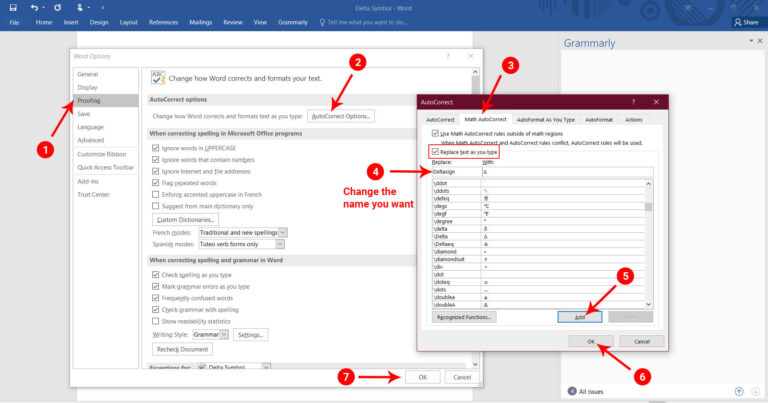Viewport: 768px width, 403px height.
Task: Click Cancel in the AutoCorrect dialog
Action: click(x=642, y=341)
